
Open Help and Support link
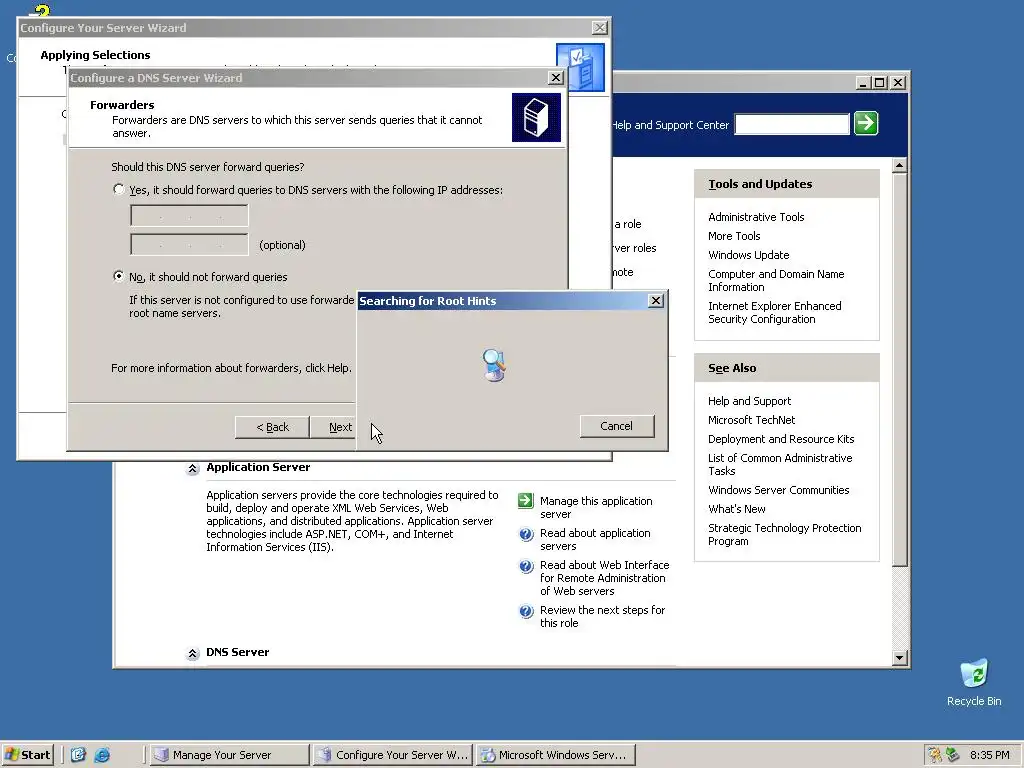coord(749,401)
